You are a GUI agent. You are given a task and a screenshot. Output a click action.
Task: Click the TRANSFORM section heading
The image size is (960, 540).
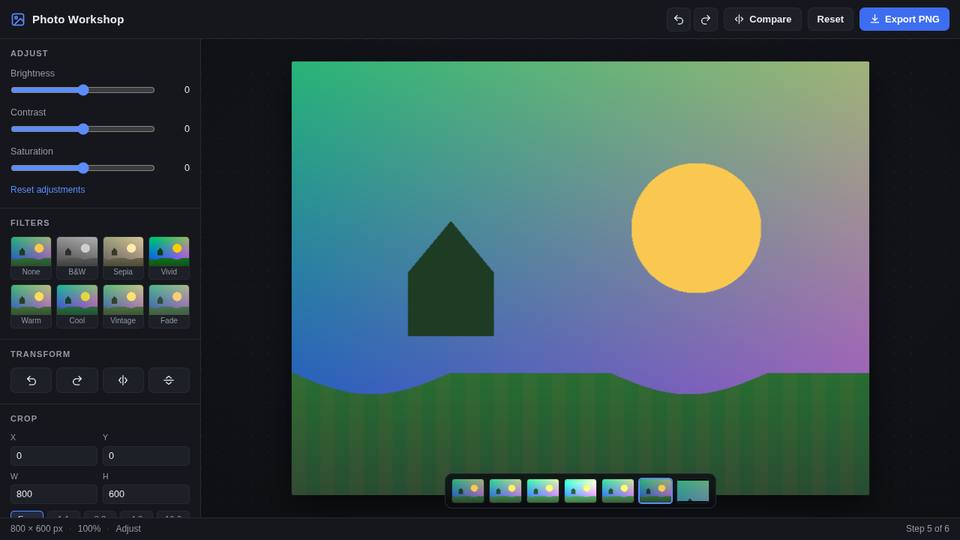[x=40, y=354]
